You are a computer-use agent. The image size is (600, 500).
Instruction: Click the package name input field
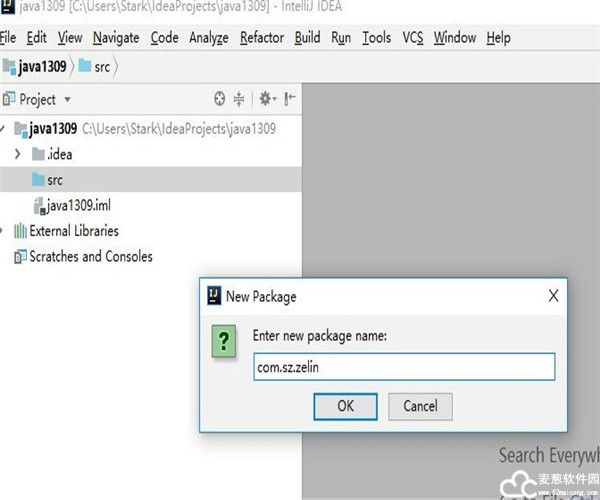coord(404,367)
